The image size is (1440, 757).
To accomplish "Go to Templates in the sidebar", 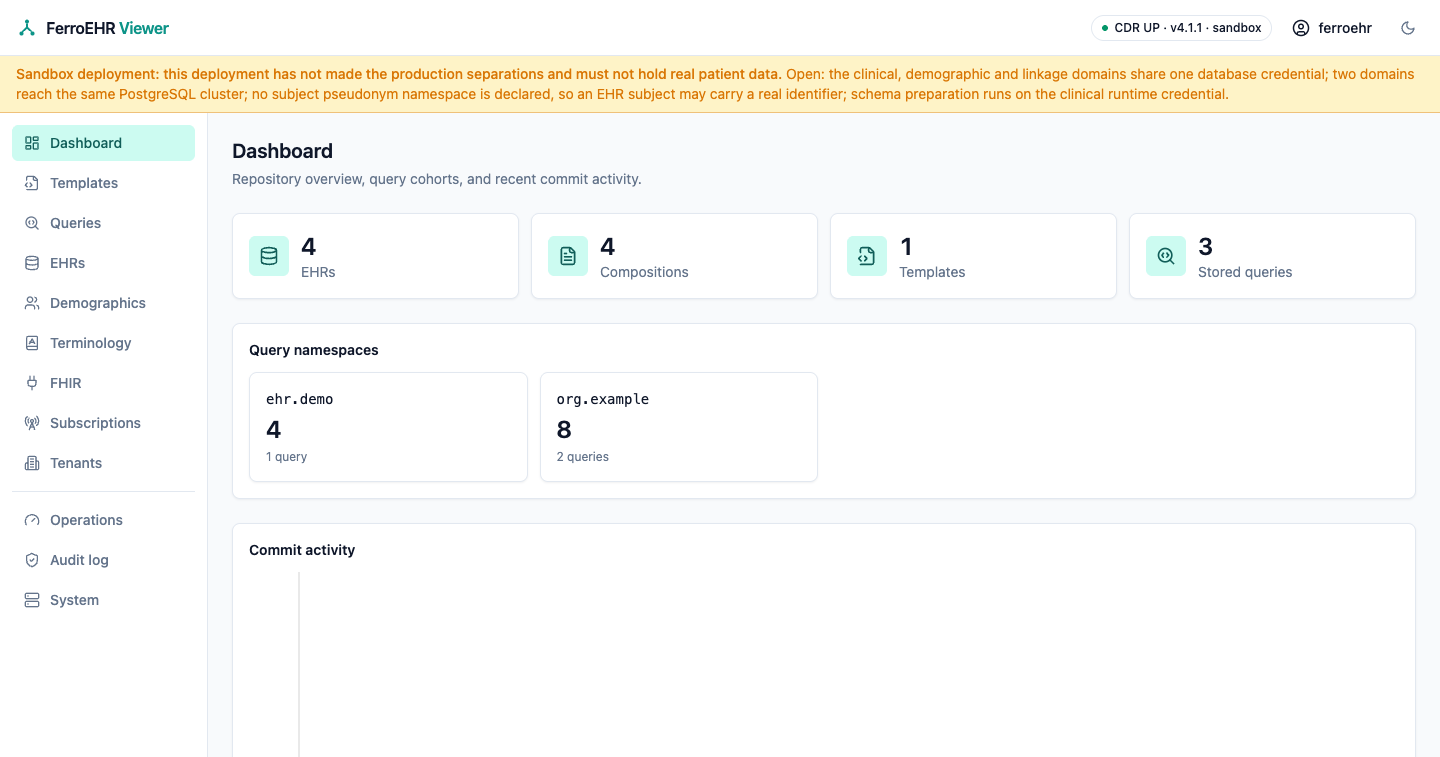I will point(103,183).
